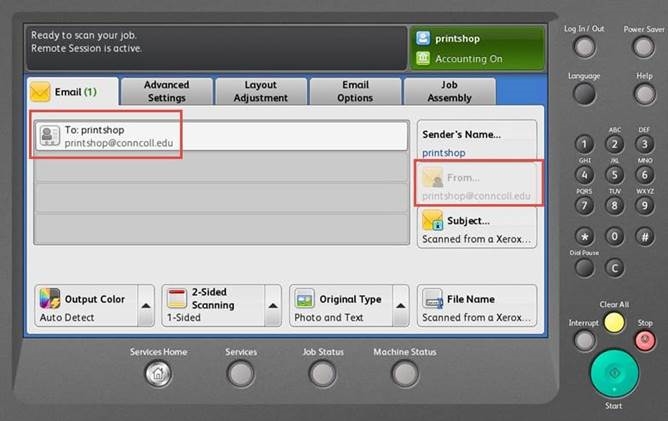Viewport: 668px width, 421px height.
Task: Push the Job Status button
Action: pyautogui.click(x=323, y=374)
